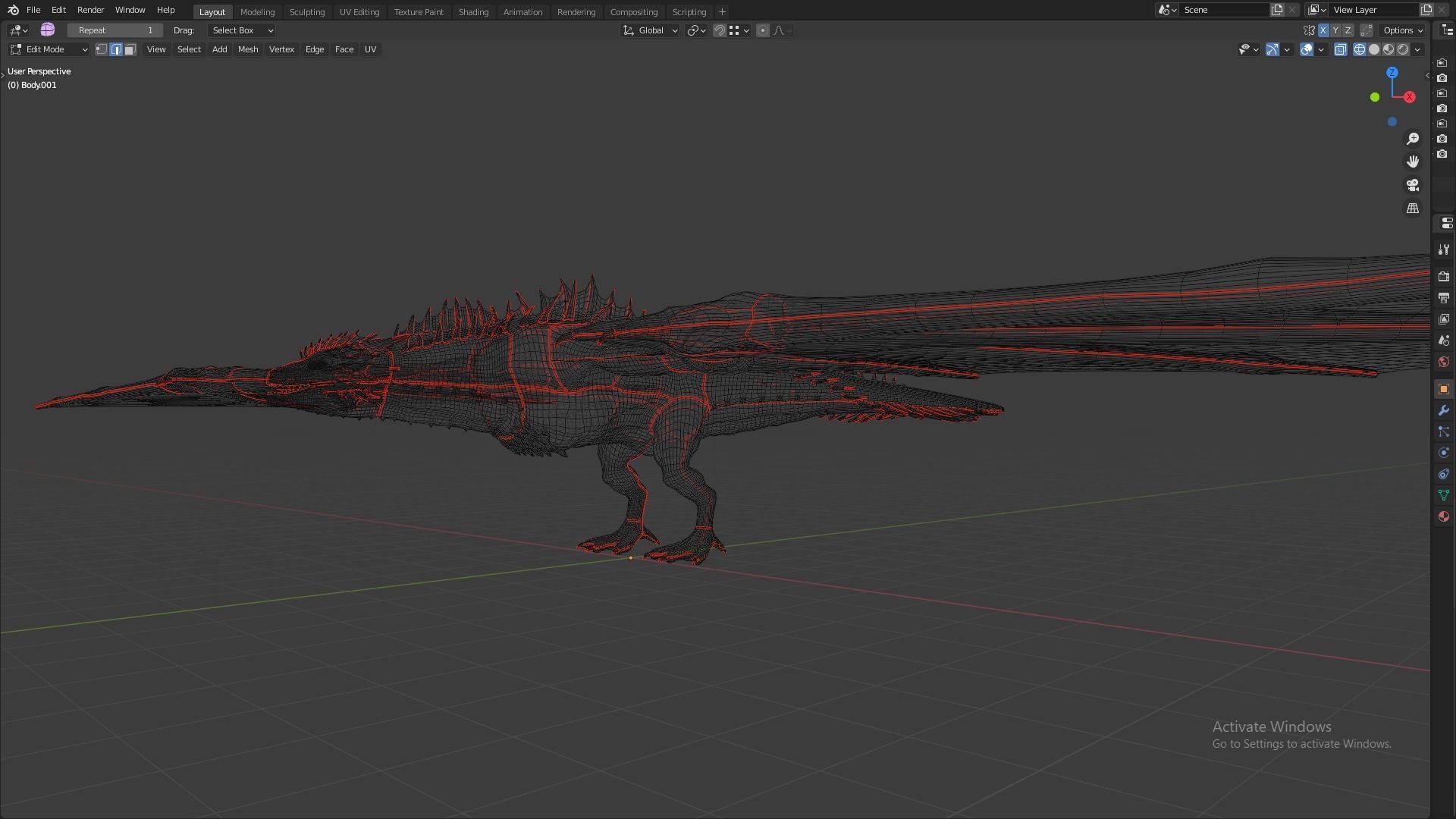
Task: Toggle show gizmo icon
Action: 1272,49
